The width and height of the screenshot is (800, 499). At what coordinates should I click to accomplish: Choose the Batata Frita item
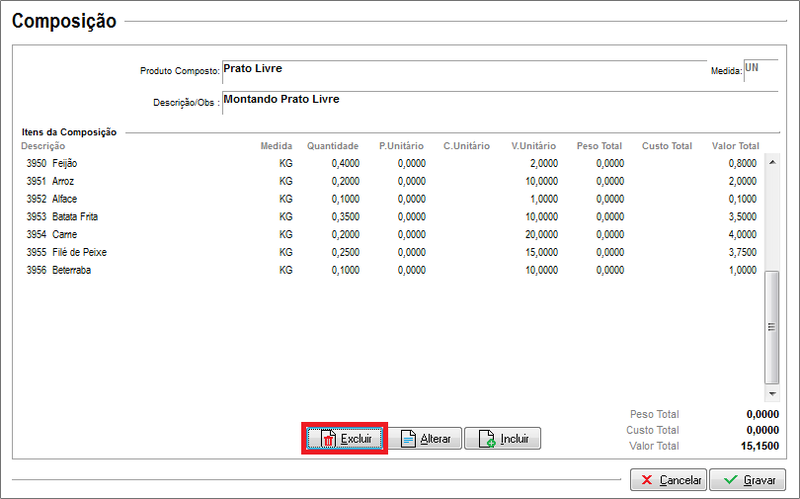click(75, 217)
